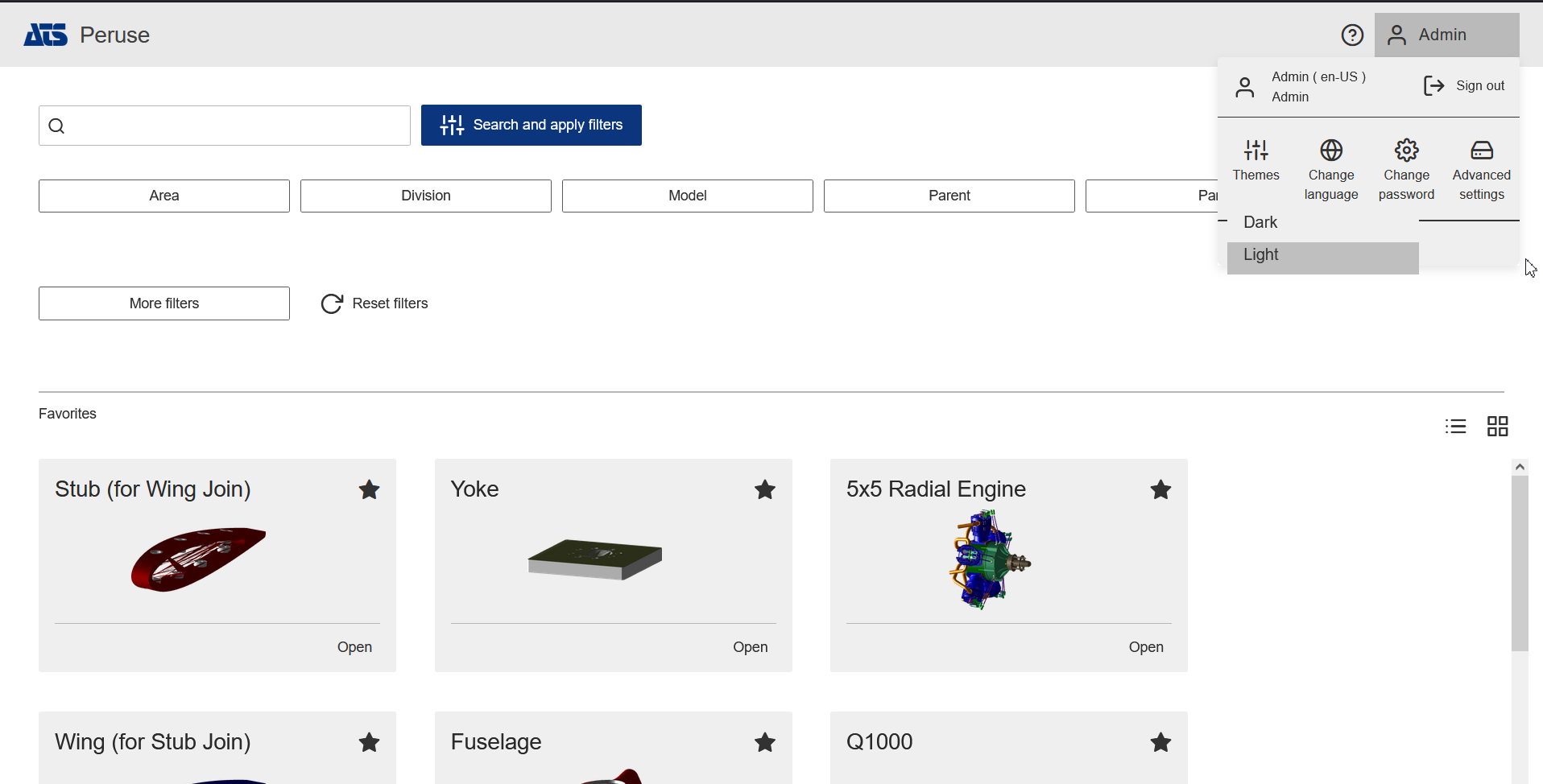Switch to list view layout
Viewport: 1543px width, 784px height.
(1455, 427)
